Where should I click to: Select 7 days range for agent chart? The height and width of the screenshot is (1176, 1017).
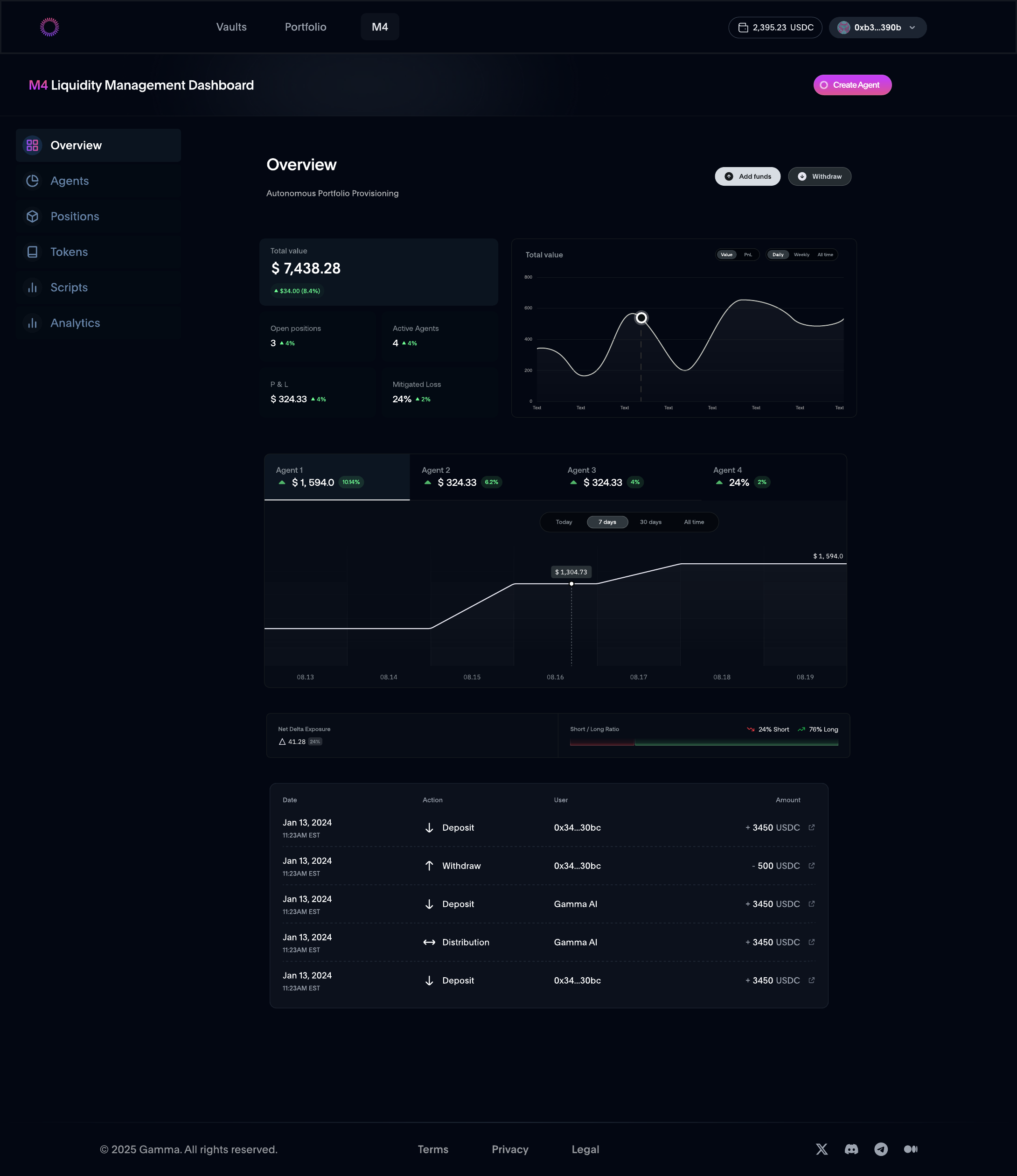pos(607,522)
